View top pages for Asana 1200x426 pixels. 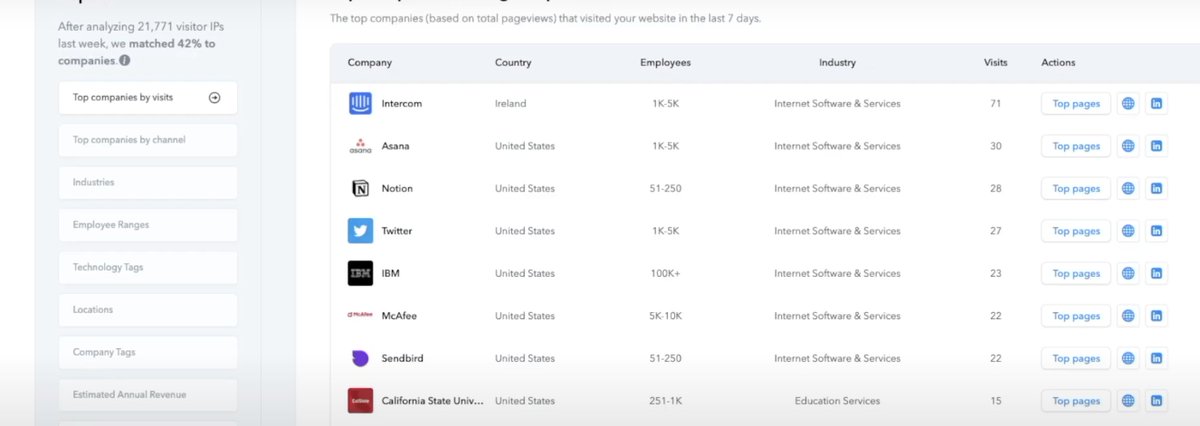point(1076,146)
